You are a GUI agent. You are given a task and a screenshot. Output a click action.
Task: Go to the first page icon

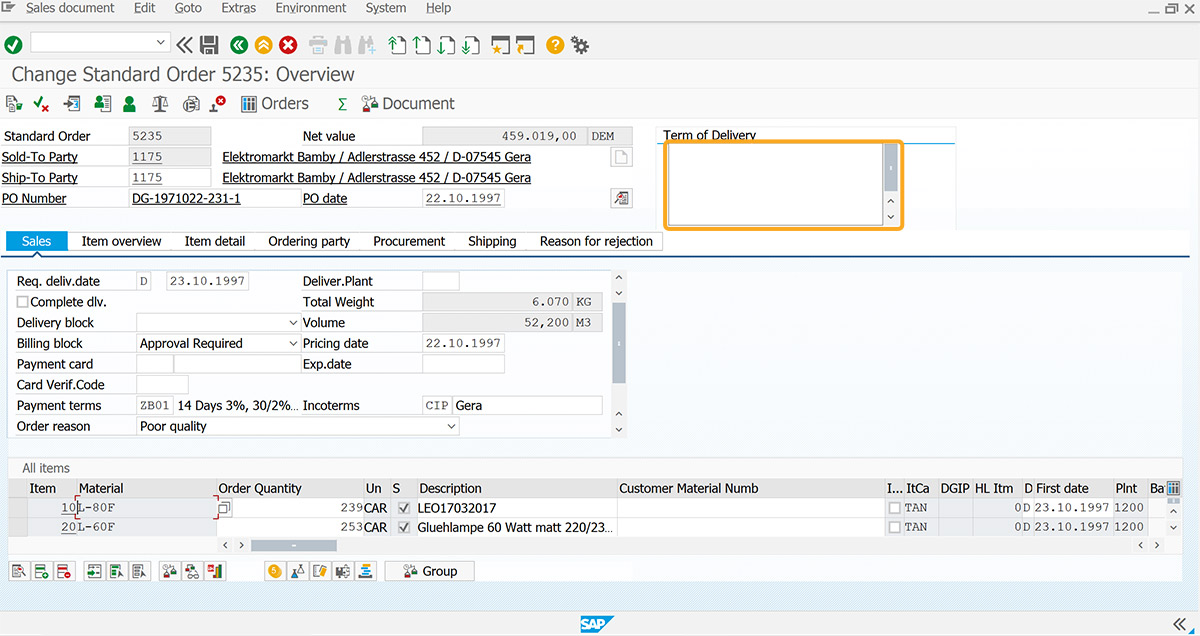(x=397, y=45)
